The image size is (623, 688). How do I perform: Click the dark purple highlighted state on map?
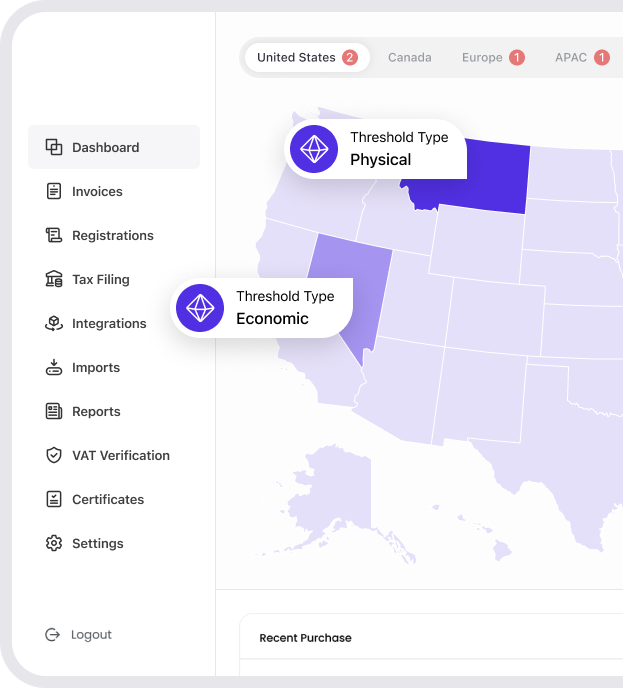496,180
